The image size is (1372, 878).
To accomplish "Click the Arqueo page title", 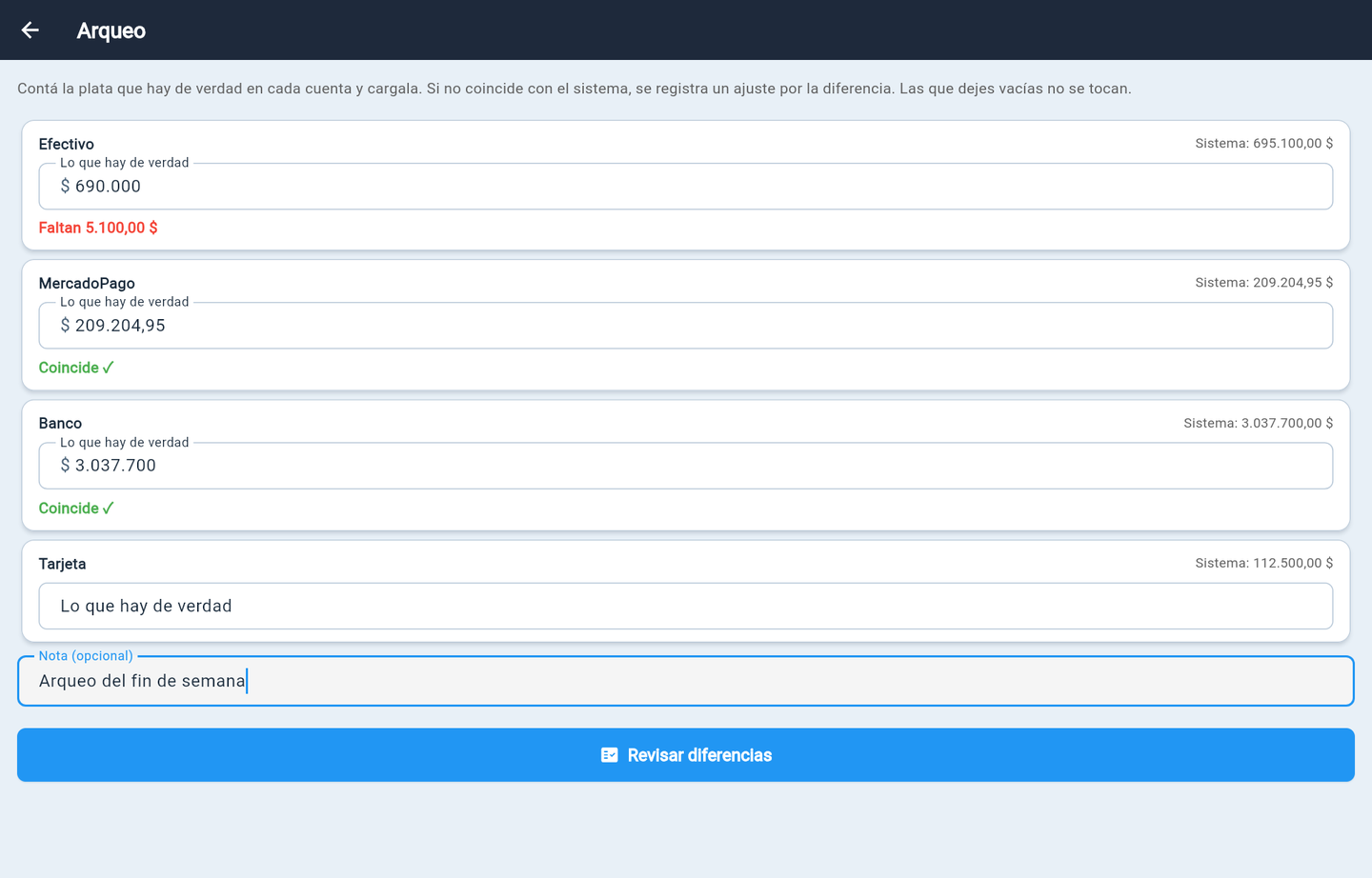I will (x=111, y=30).
